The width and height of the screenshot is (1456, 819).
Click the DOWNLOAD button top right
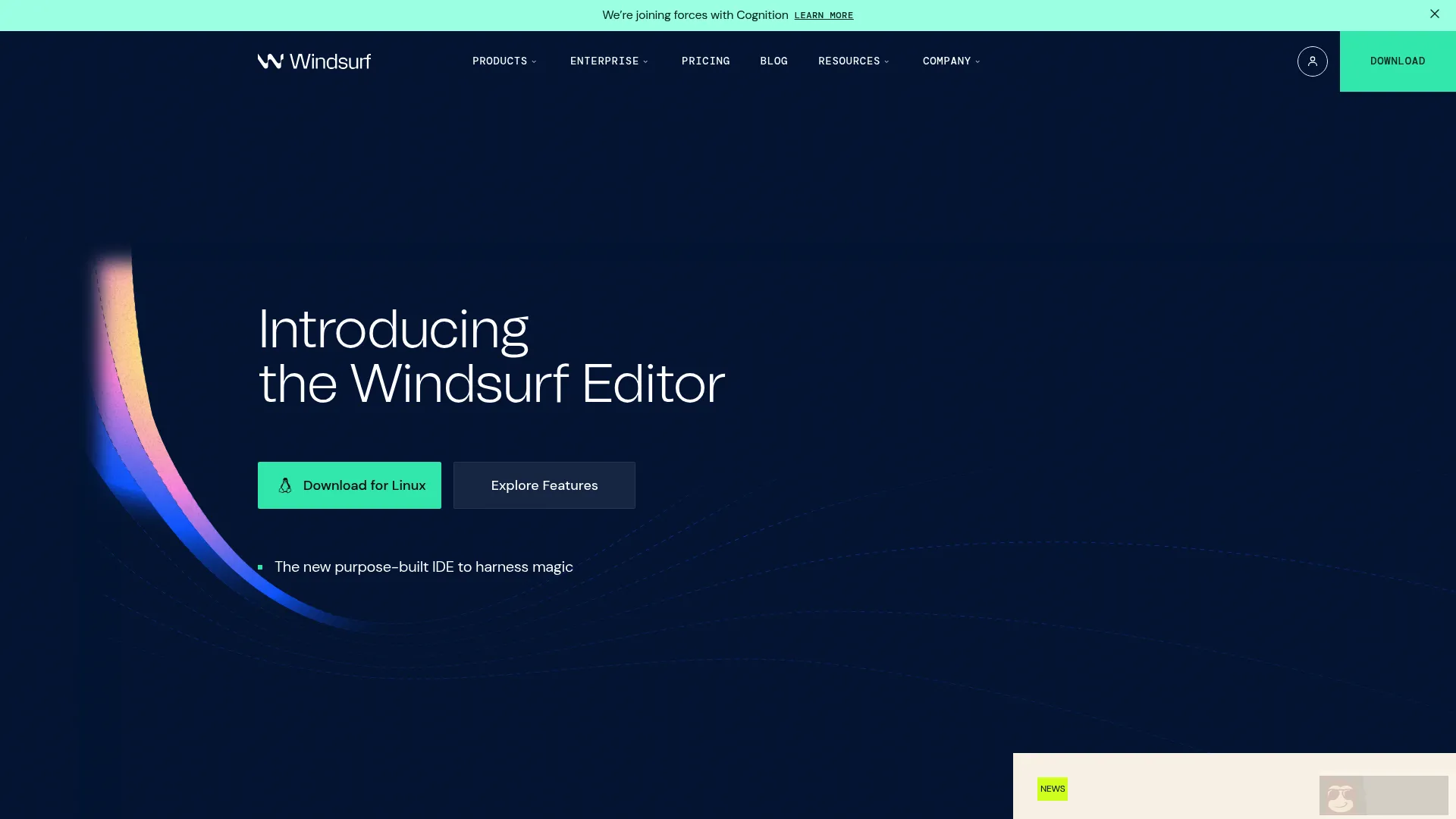click(x=1398, y=61)
